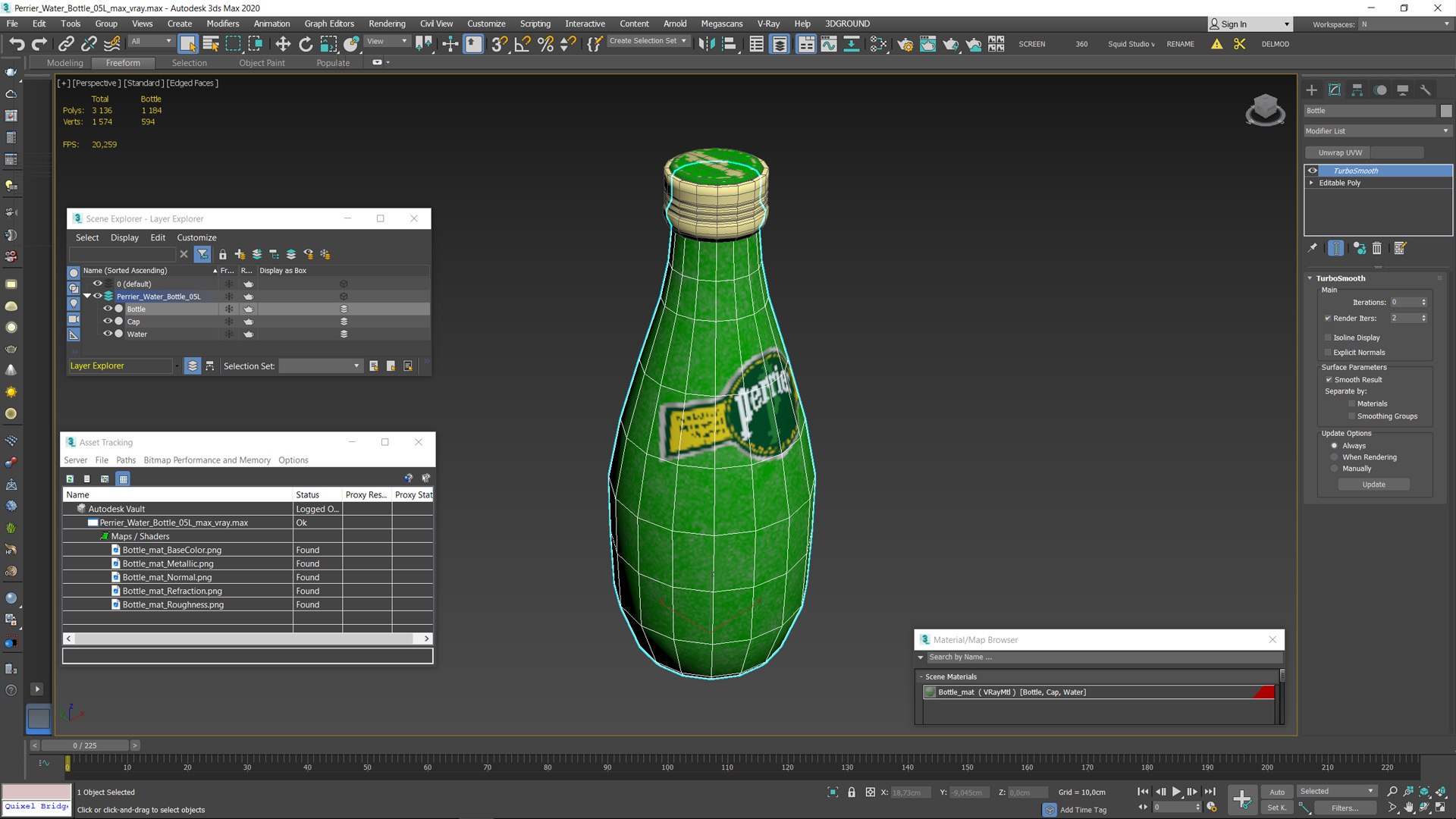The width and height of the screenshot is (1456, 819).
Task: Click the Undo arrow icon
Action: tap(17, 44)
